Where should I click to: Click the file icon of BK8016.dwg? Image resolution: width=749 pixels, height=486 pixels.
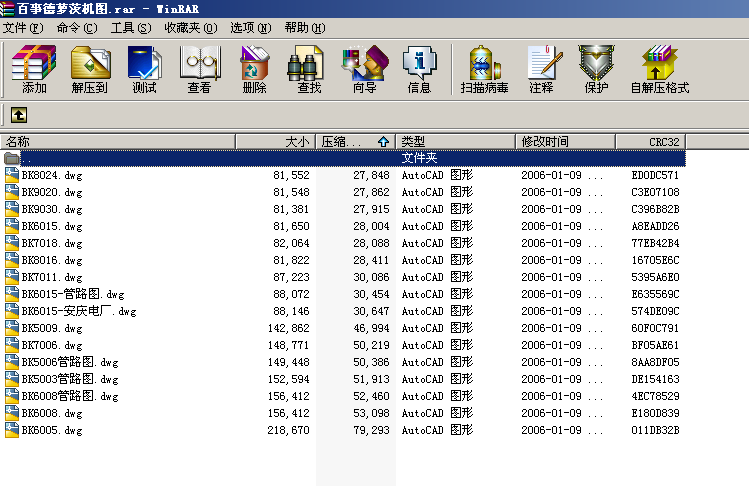[11, 260]
